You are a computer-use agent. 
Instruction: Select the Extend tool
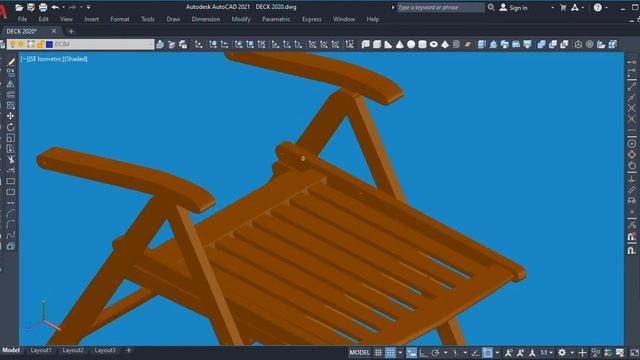[x=11, y=170]
